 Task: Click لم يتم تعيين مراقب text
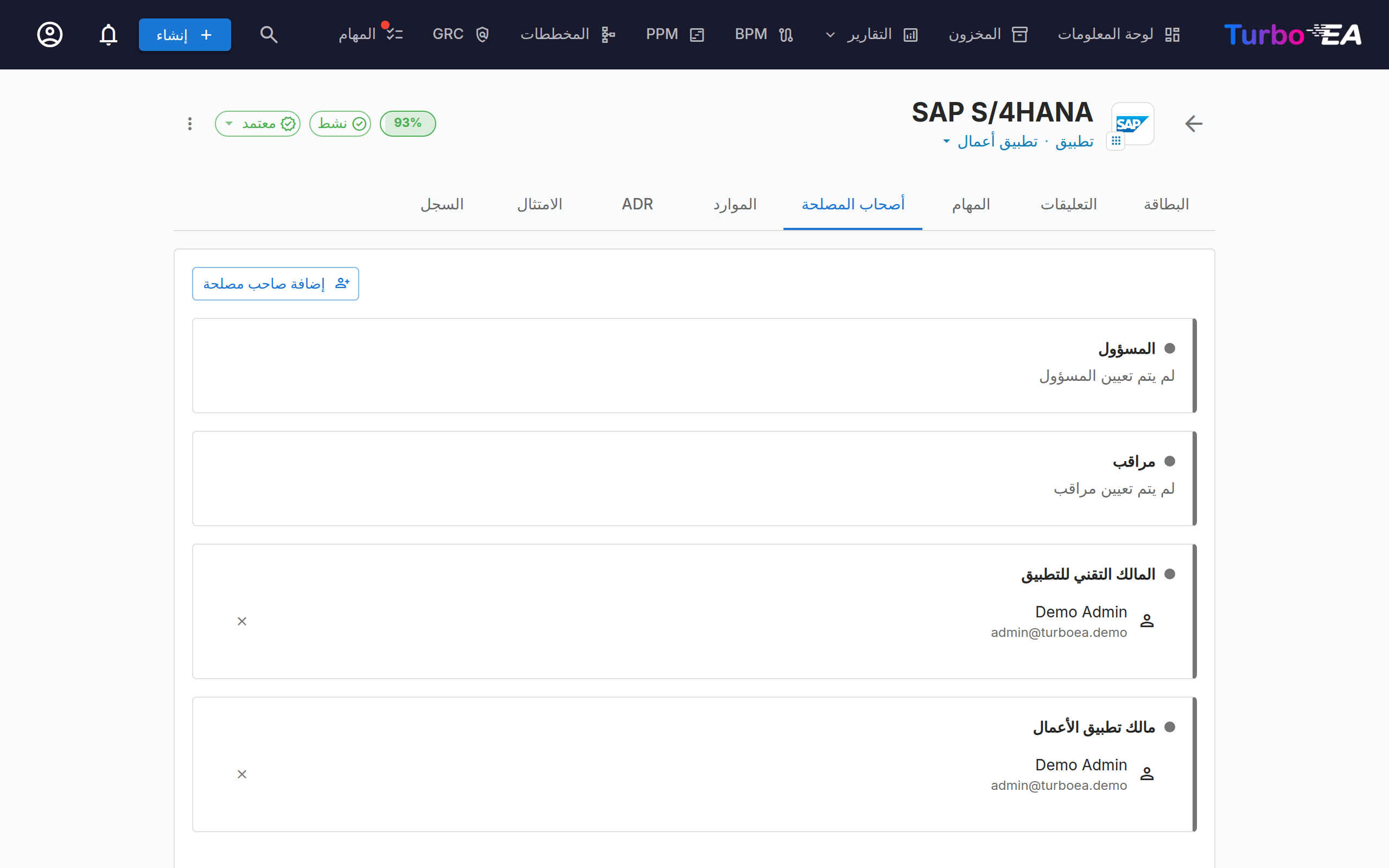coord(1114,489)
